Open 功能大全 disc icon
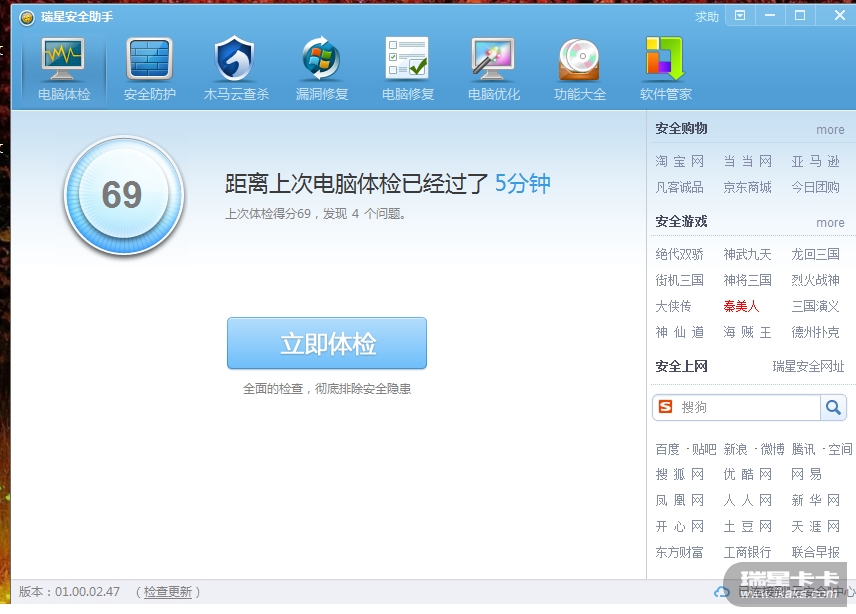856x614 pixels. [x=579, y=59]
